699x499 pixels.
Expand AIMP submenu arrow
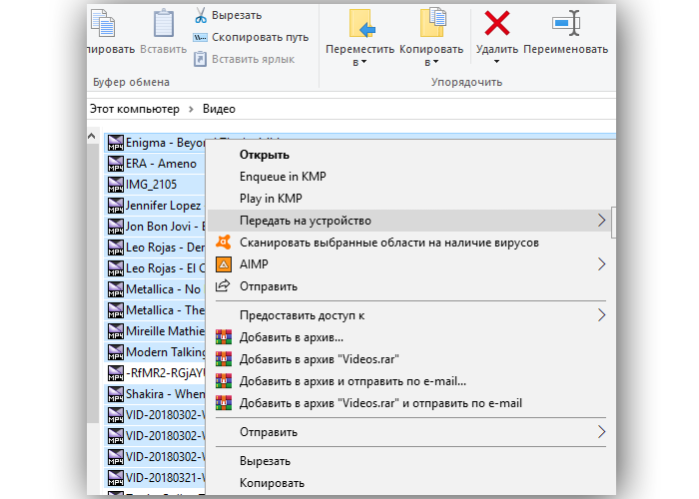tap(601, 264)
